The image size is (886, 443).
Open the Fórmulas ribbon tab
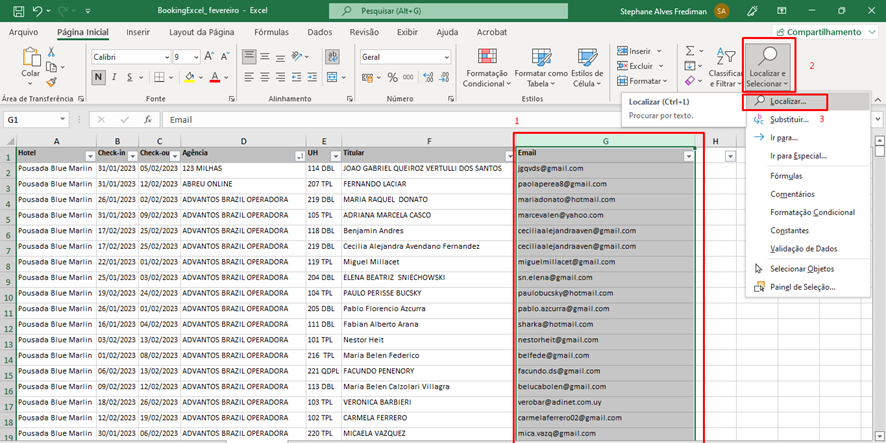pos(271,32)
